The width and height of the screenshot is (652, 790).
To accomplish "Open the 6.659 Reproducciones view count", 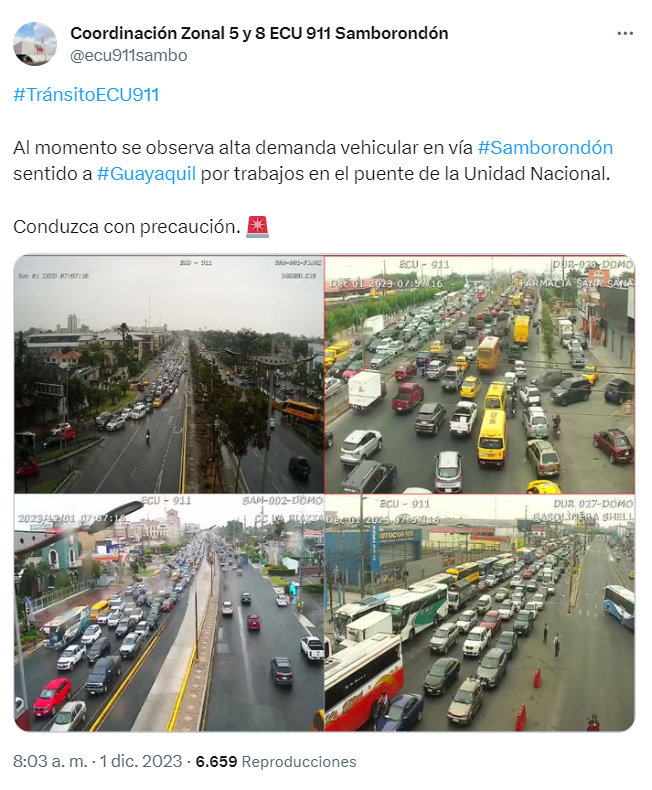I will pos(276,761).
